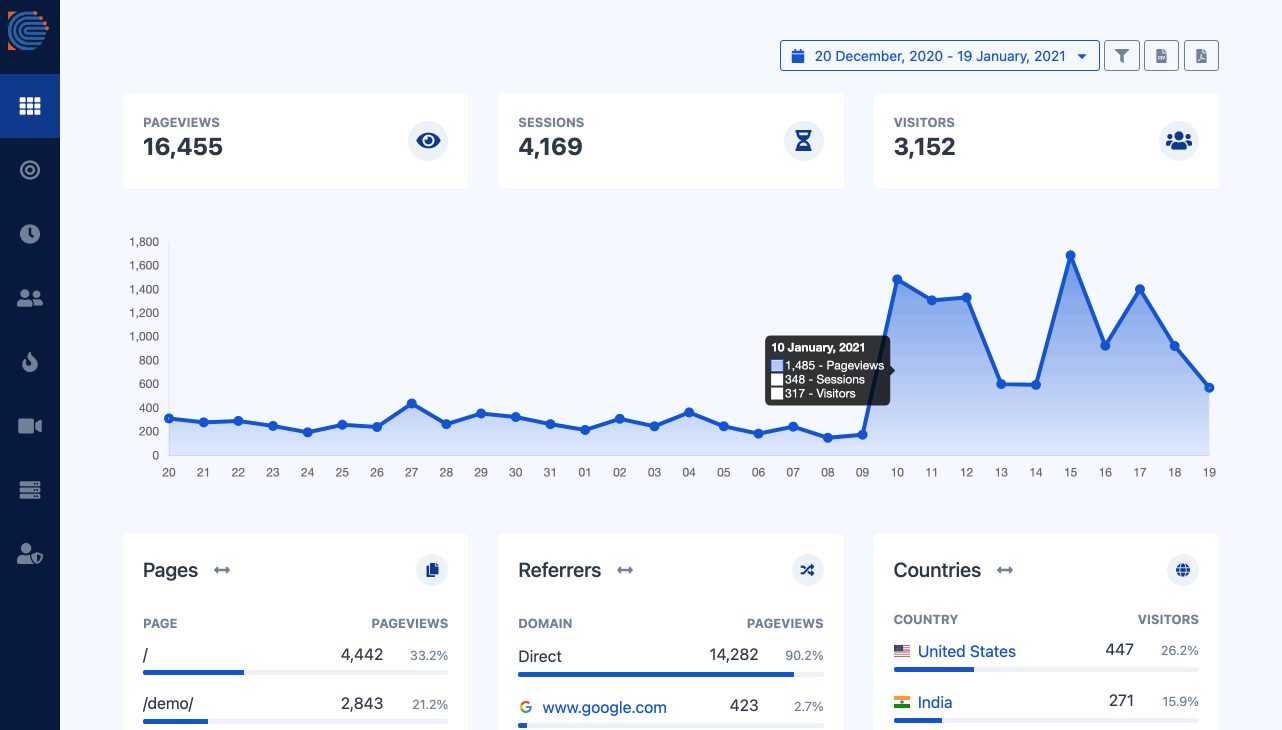Click the clock icon in sidebar

[30, 234]
